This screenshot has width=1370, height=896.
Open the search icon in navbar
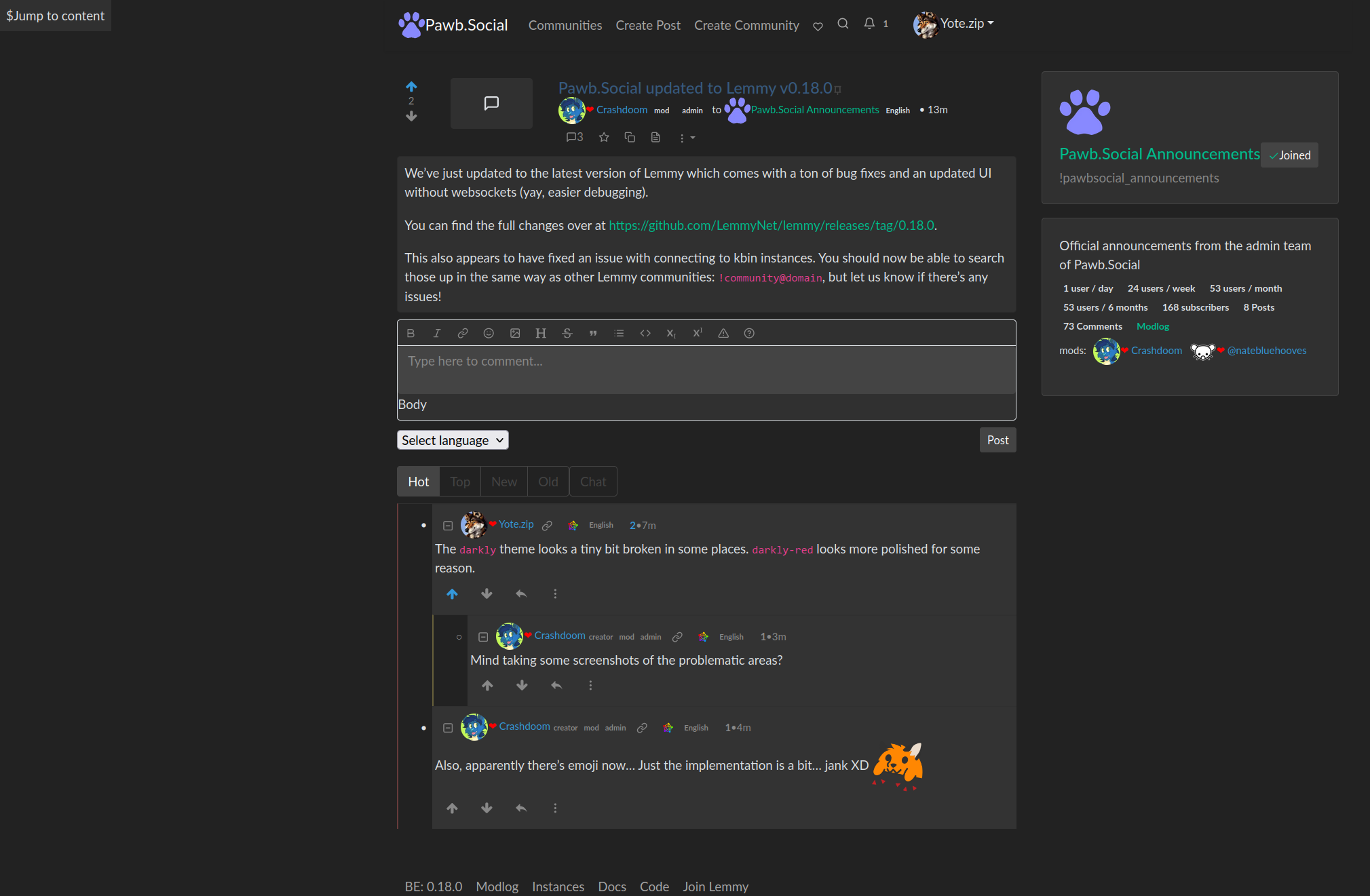click(843, 24)
